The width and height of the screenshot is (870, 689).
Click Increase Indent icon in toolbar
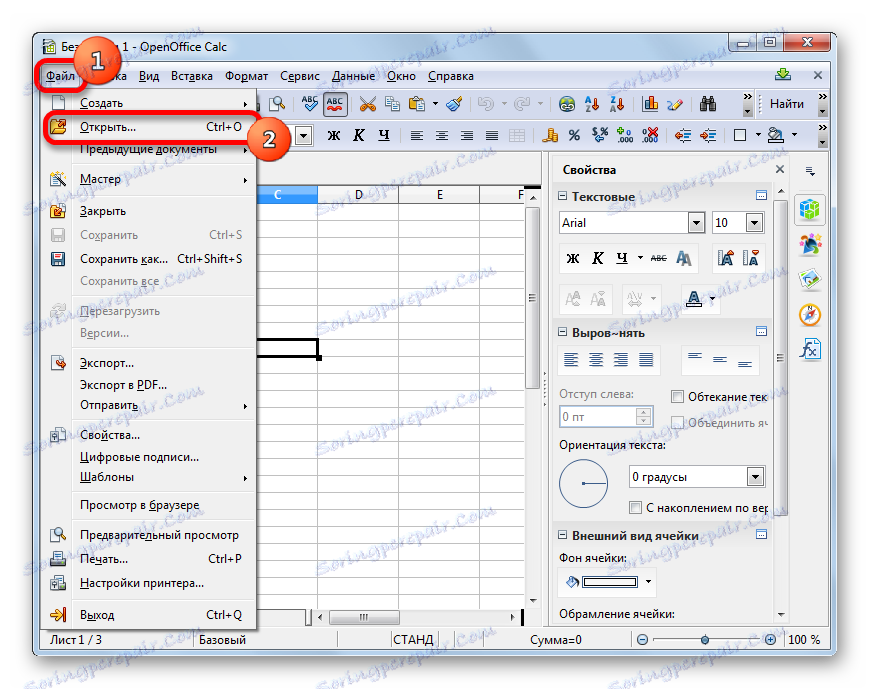pos(708,135)
